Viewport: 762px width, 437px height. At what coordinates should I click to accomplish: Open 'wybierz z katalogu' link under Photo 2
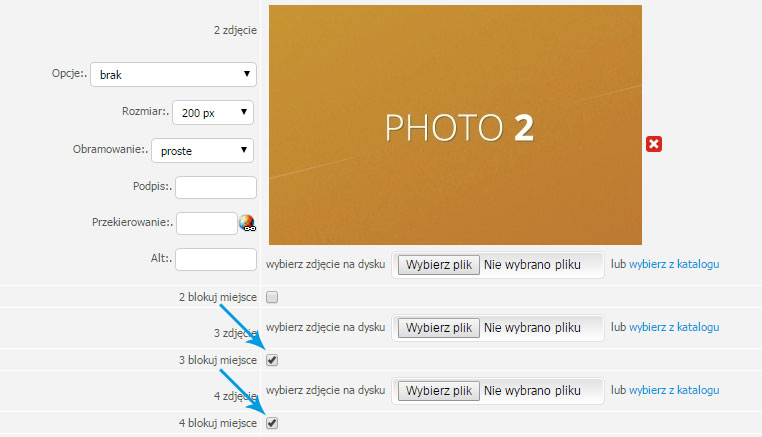(x=674, y=264)
